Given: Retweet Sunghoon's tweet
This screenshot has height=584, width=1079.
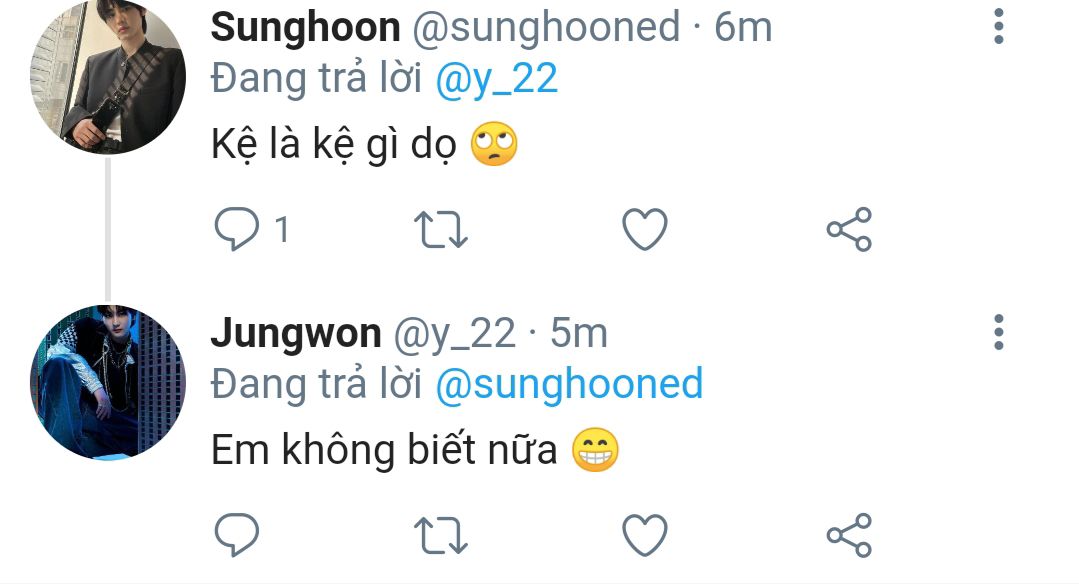Looking at the screenshot, I should (x=440, y=229).
